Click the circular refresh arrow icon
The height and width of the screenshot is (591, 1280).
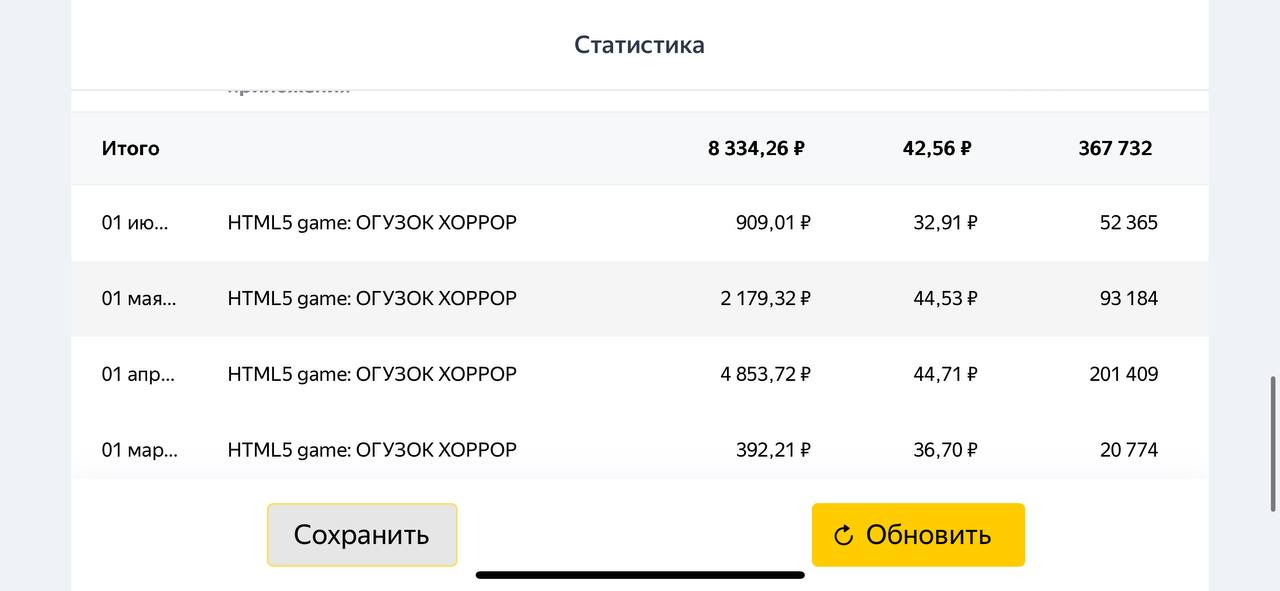tap(843, 536)
